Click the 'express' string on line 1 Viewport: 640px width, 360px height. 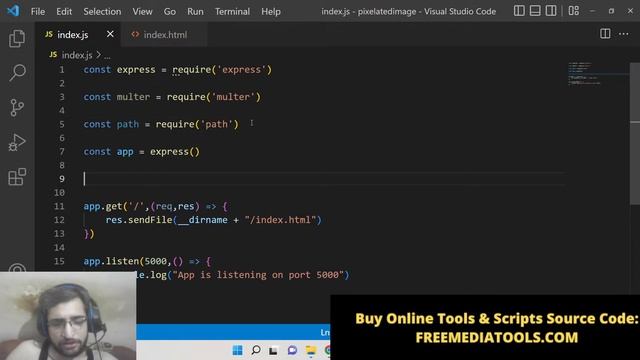click(x=242, y=69)
